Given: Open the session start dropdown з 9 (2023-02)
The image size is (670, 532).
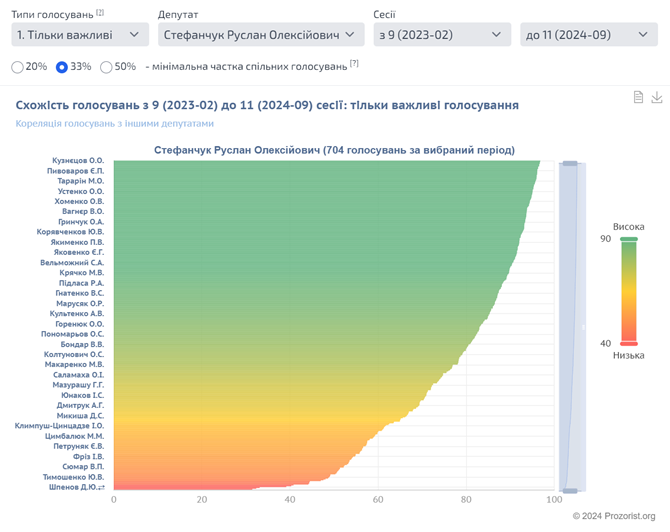Looking at the screenshot, I should (x=442, y=35).
